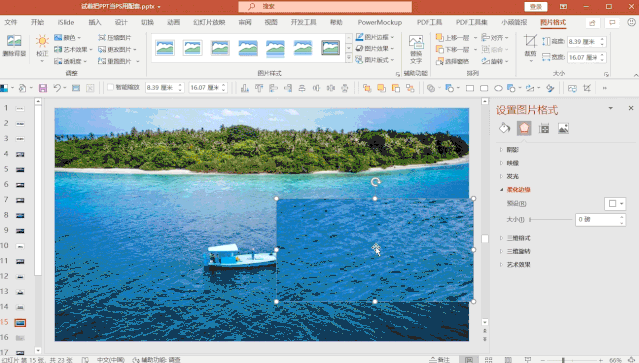Click the Undo arrow icon
Viewport: 639px width, 363px height.
[57, 88]
